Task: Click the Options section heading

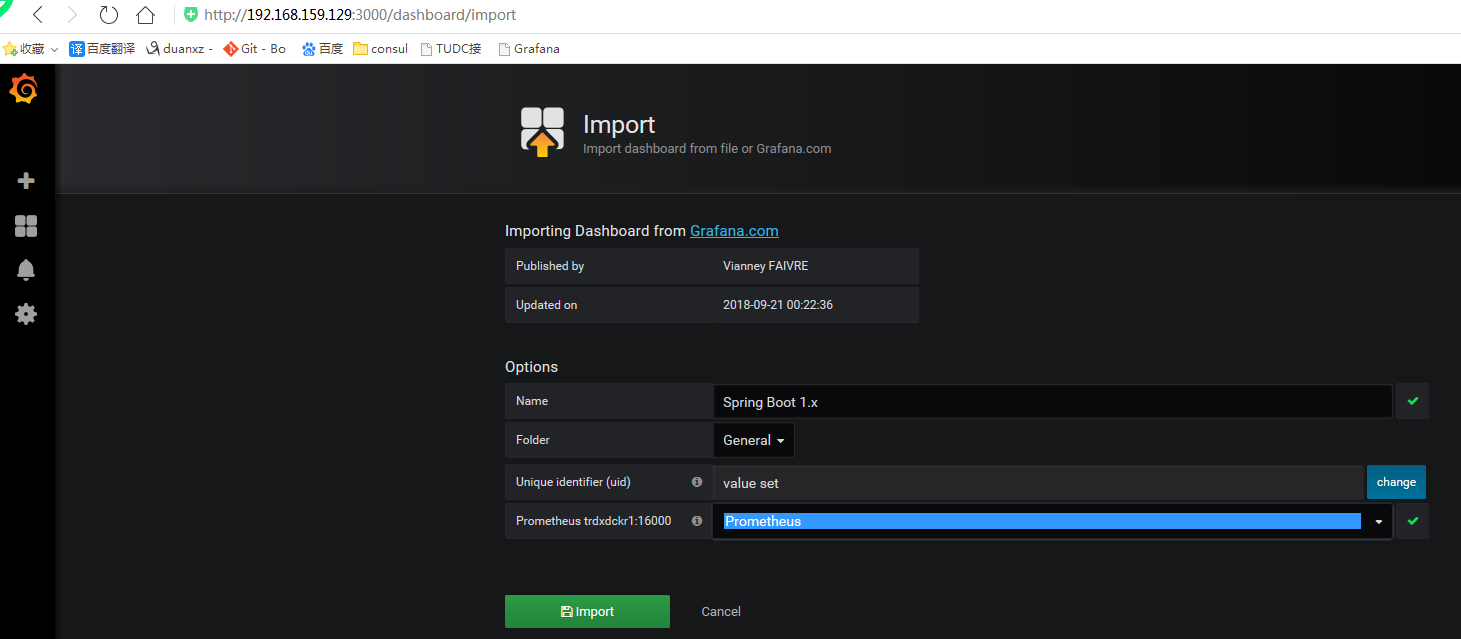Action: (x=531, y=367)
